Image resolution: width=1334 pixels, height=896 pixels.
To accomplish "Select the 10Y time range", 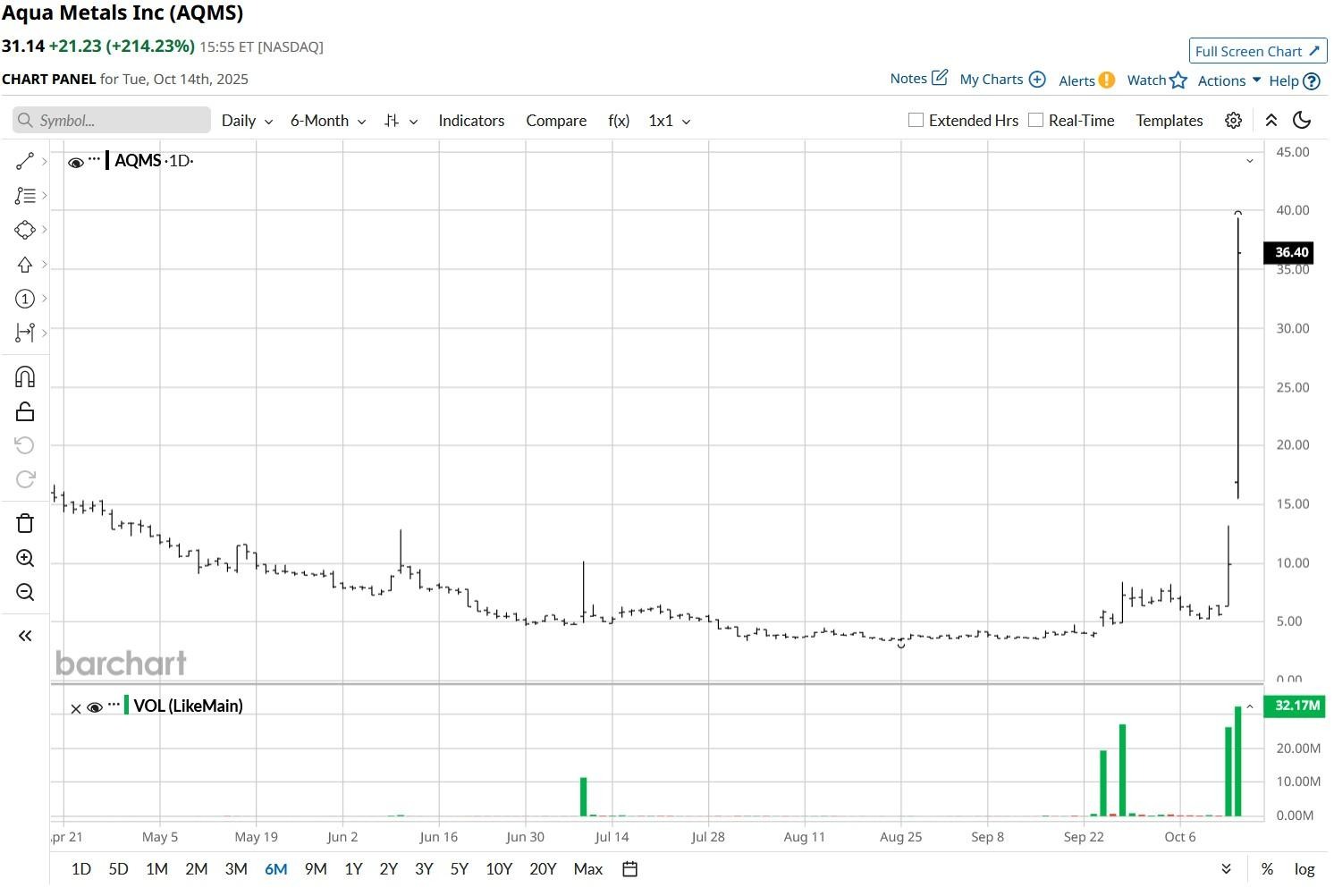I will click(499, 869).
